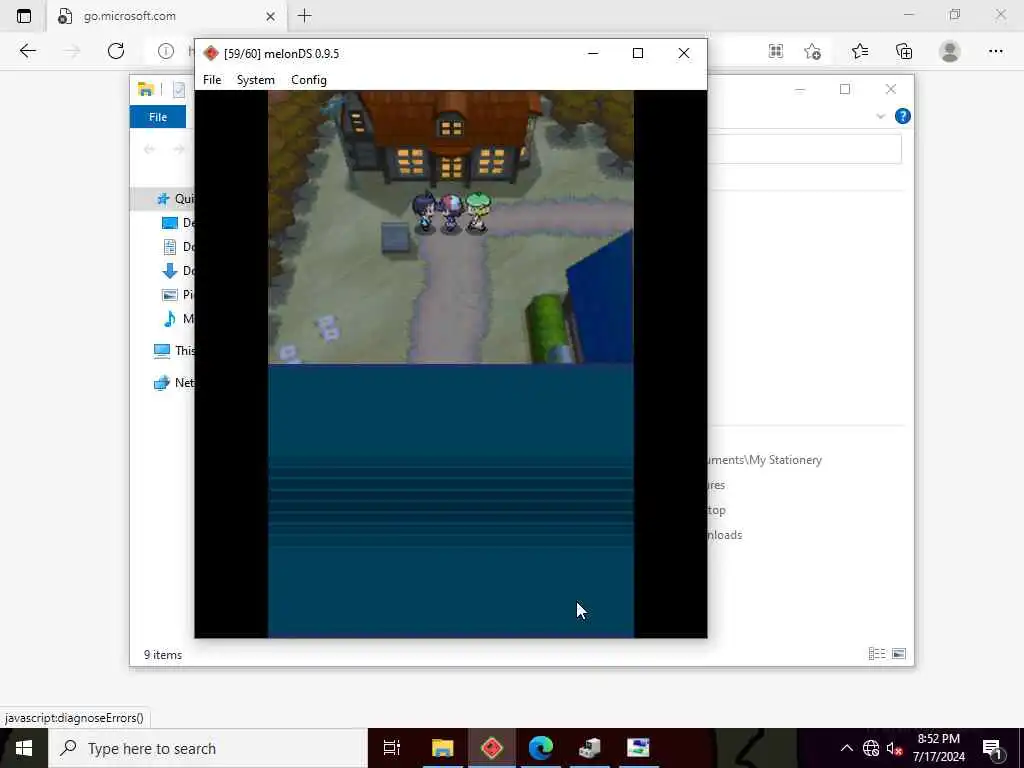Click the taskbar search box

click(208, 748)
